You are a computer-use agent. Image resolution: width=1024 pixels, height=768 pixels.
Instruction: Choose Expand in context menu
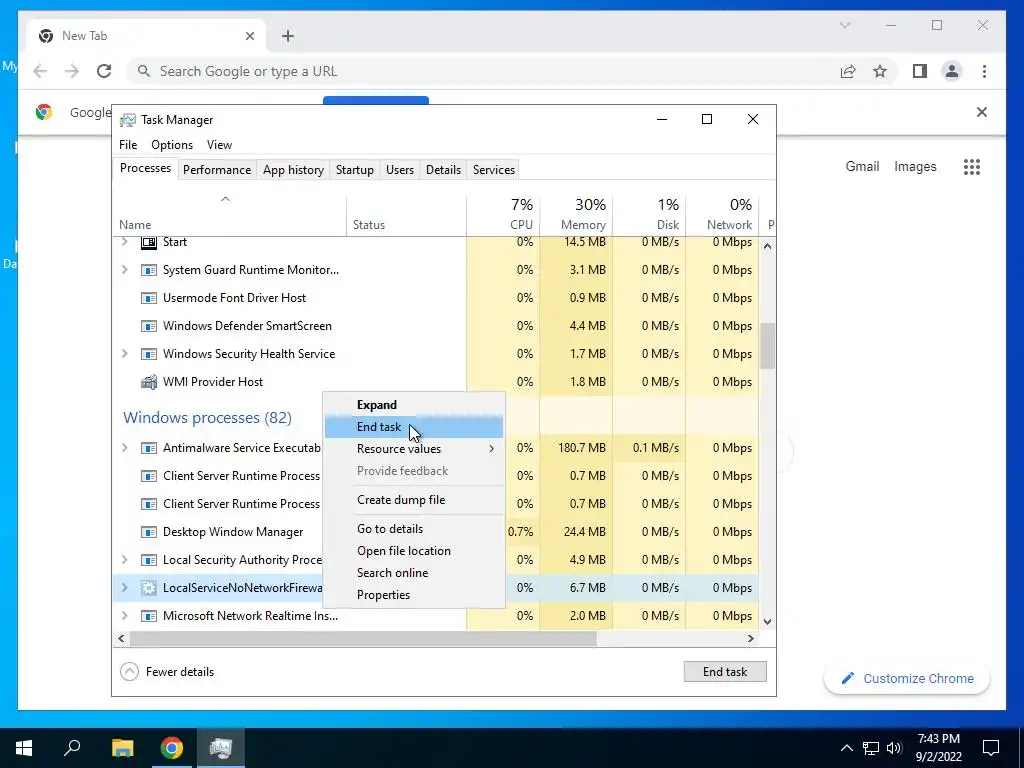pos(414,405)
